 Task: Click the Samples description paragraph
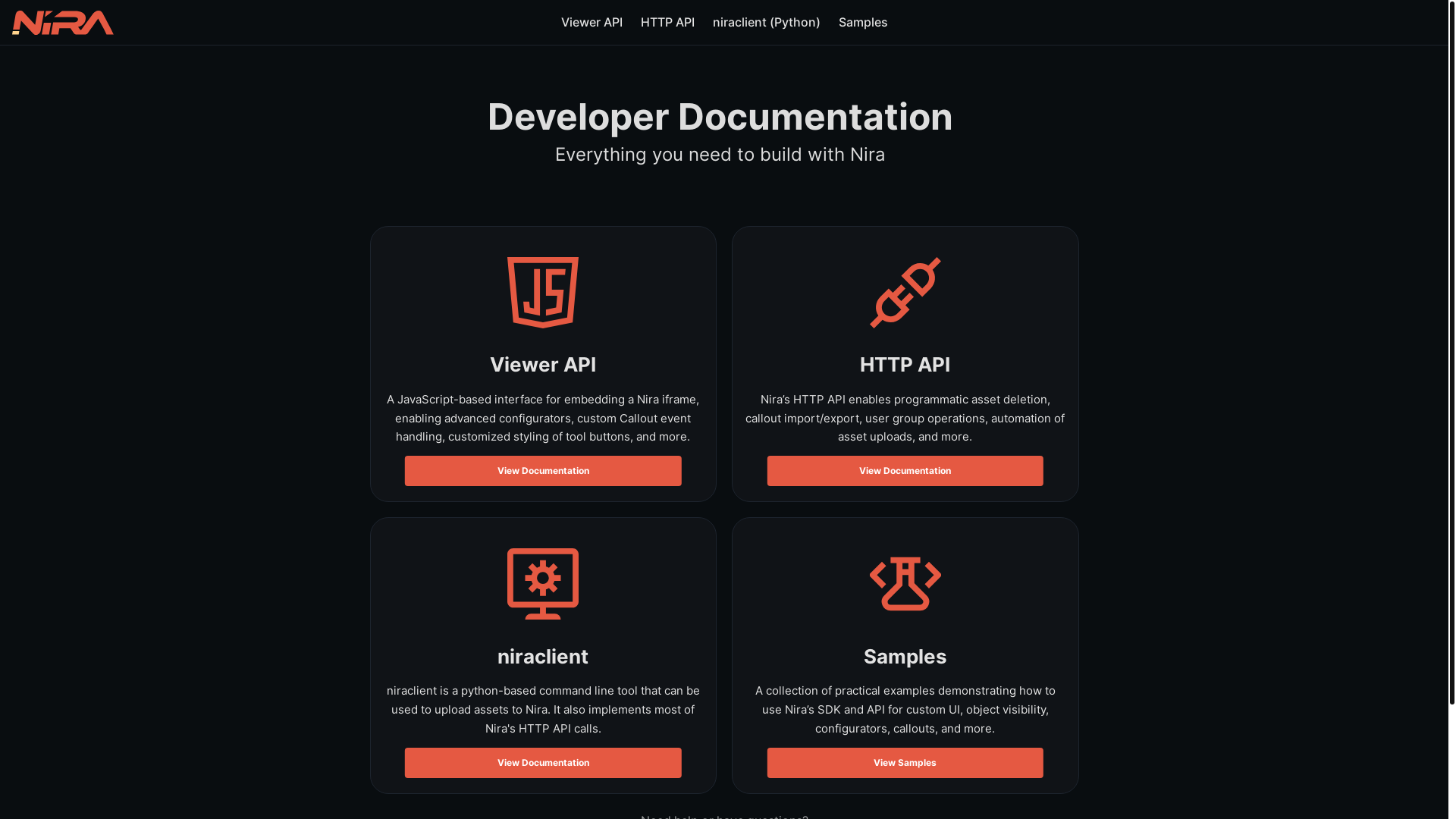coord(905,710)
